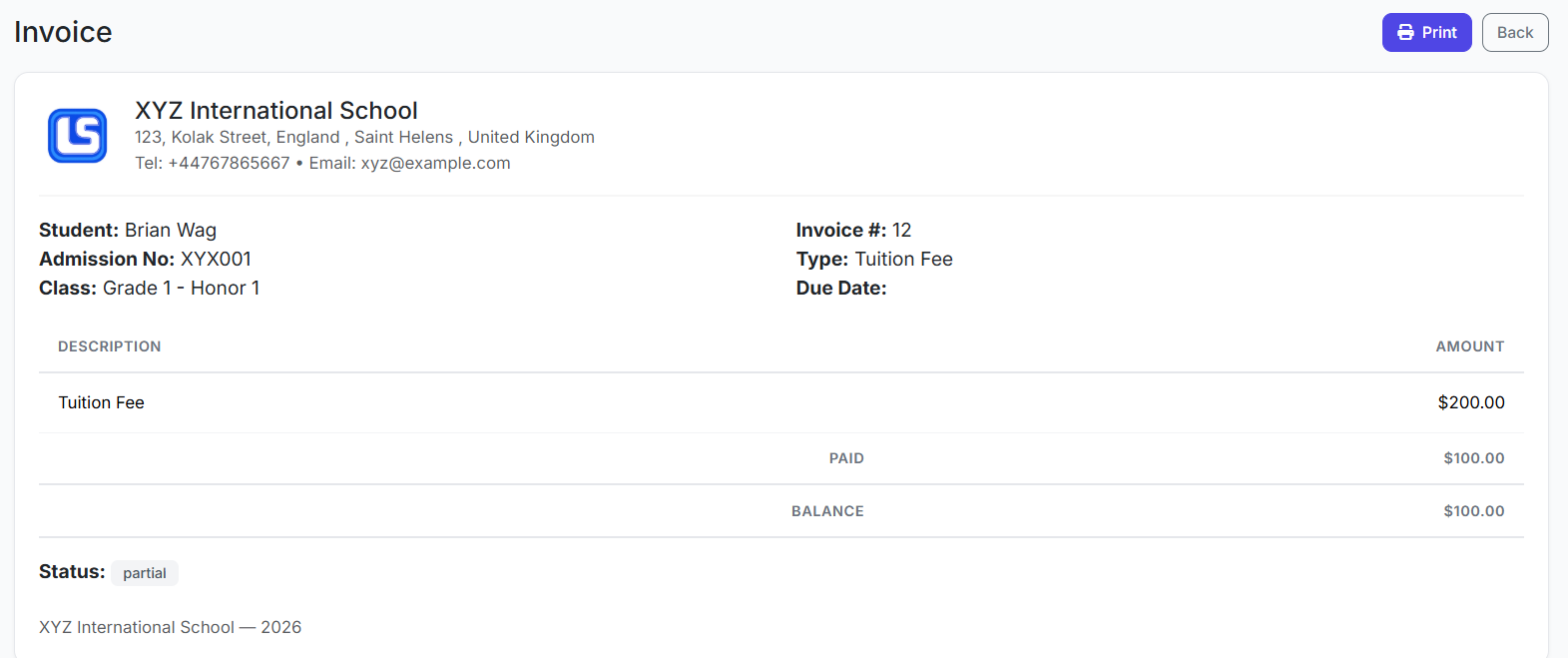
Task: Click the school address line
Action: pyautogui.click(x=364, y=138)
